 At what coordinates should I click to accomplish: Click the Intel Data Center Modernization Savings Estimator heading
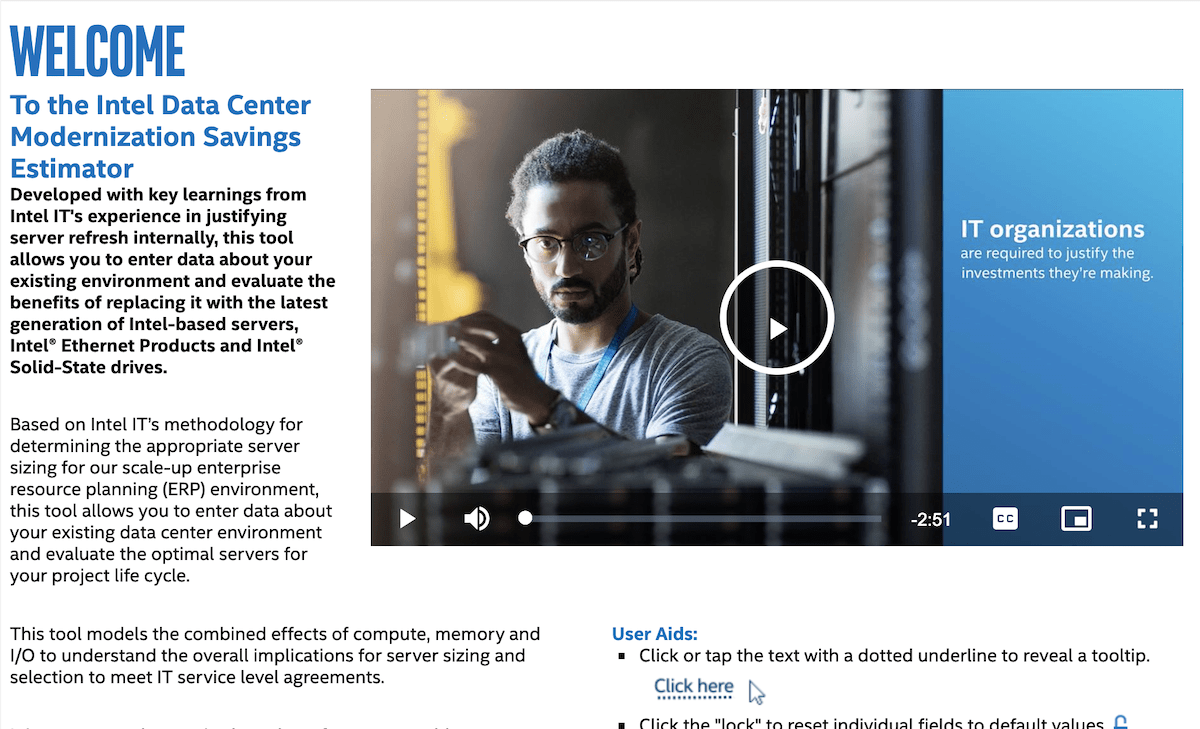pos(160,136)
